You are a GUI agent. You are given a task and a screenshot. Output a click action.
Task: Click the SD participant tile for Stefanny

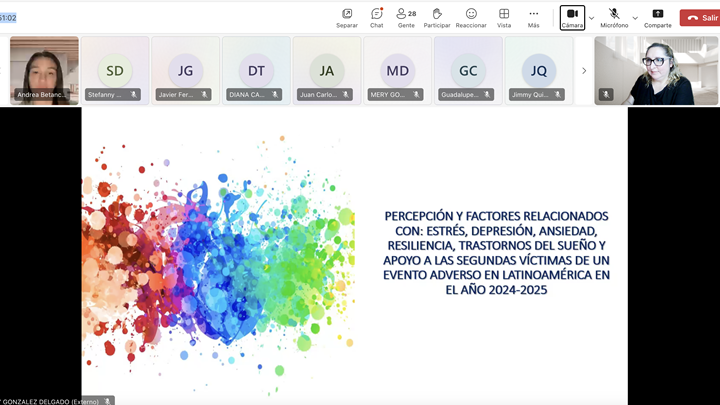(x=115, y=71)
